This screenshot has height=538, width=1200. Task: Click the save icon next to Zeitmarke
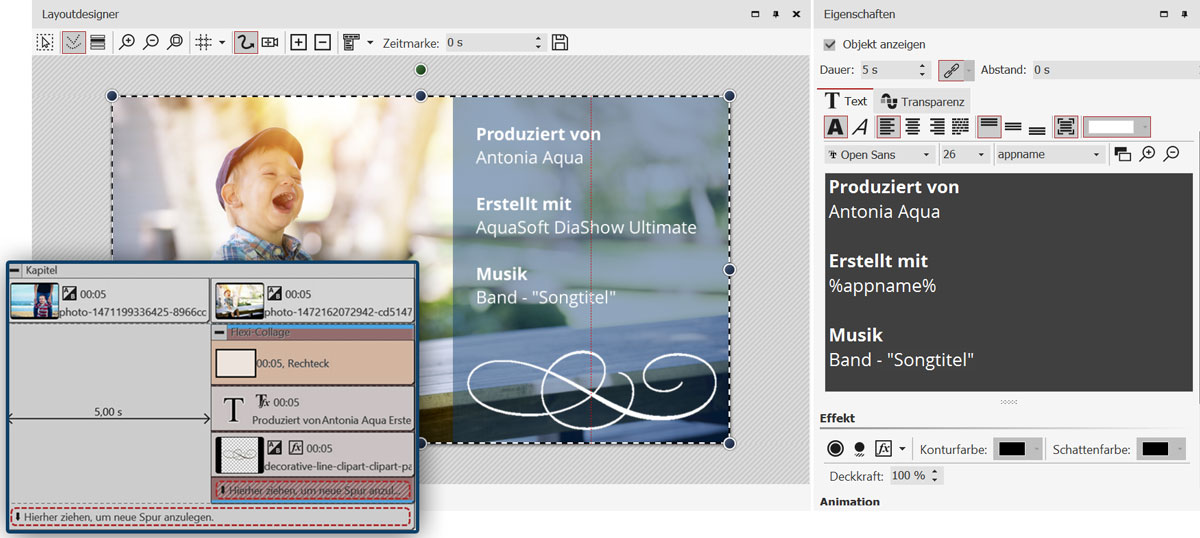pos(560,42)
